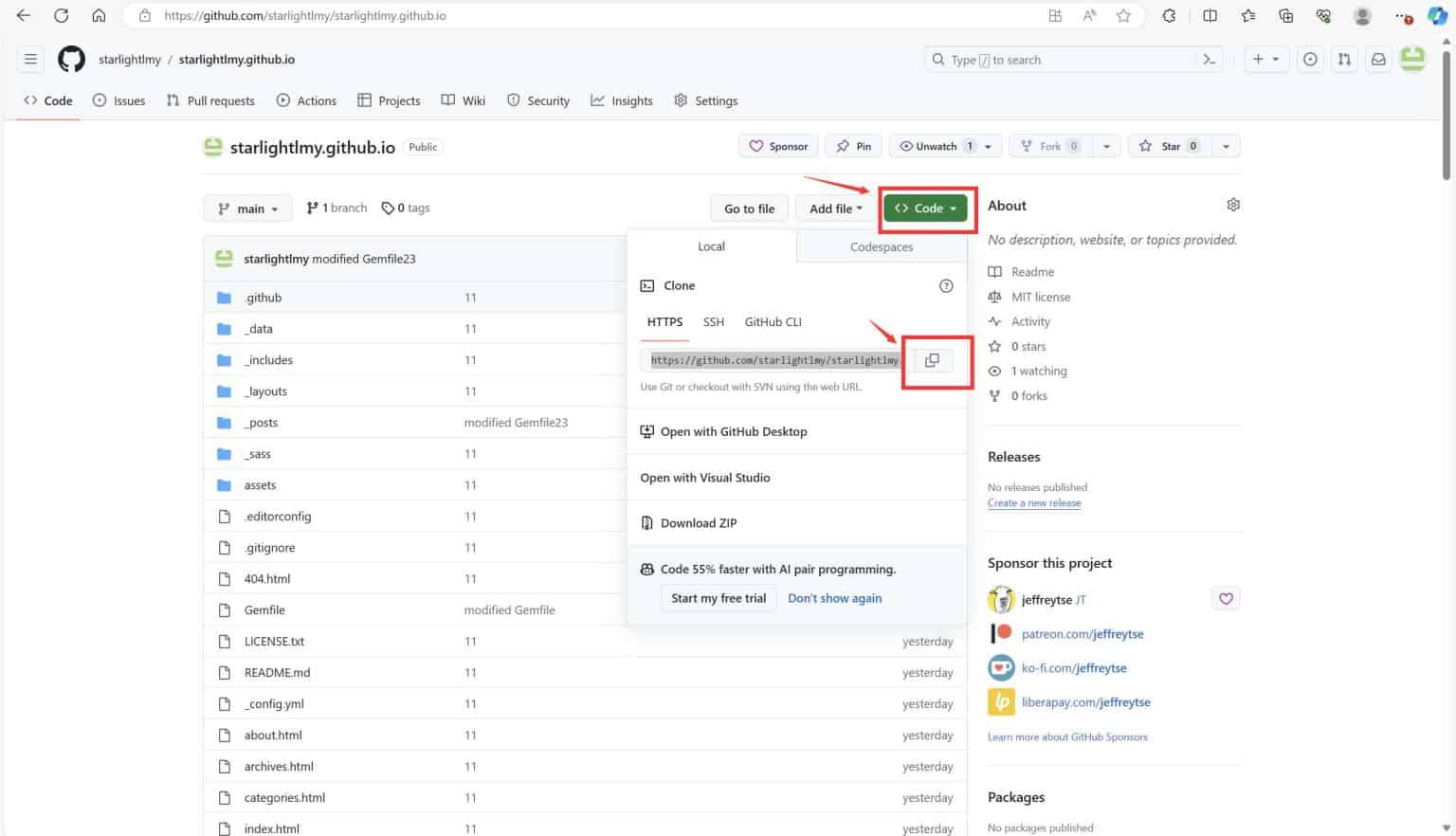The height and width of the screenshot is (836, 1456).
Task: Select the Local tab in clone popup
Action: tap(711, 246)
